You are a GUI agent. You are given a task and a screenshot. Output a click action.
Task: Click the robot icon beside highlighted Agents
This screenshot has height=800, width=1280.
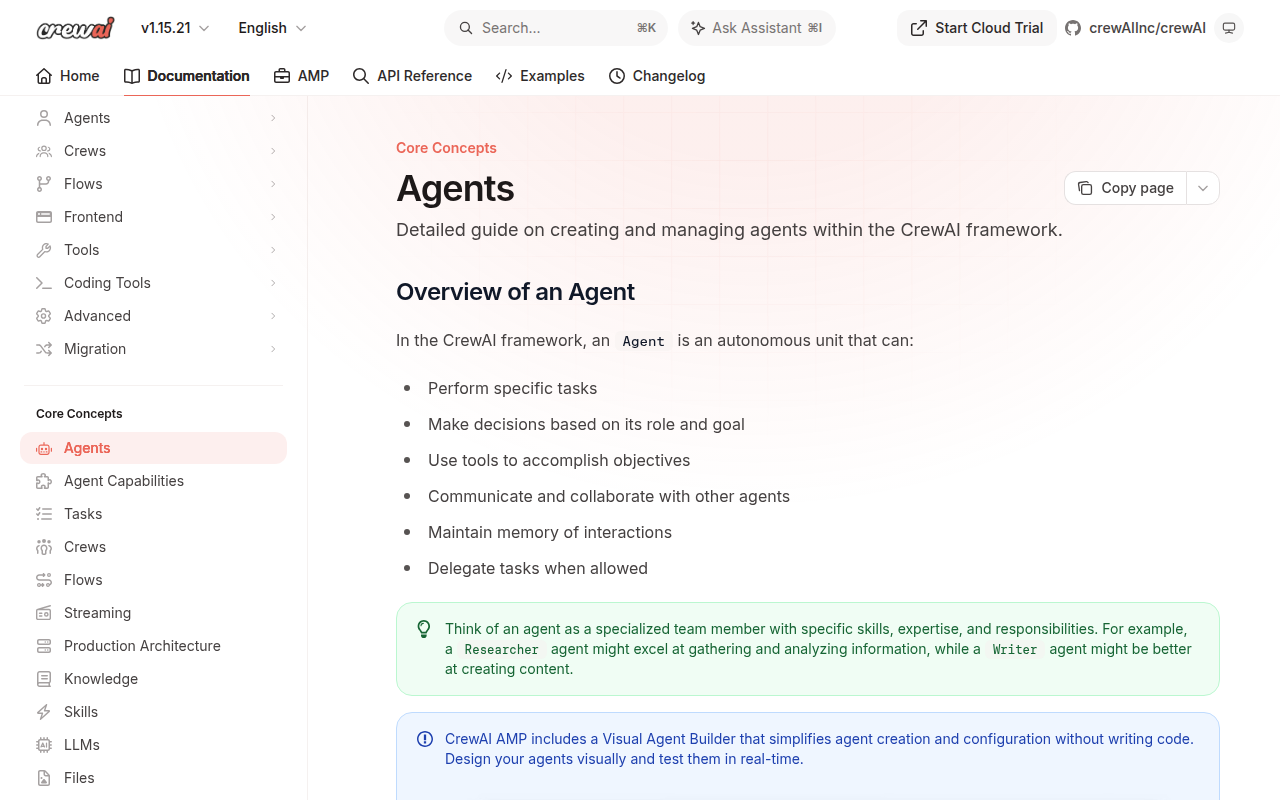click(44, 448)
